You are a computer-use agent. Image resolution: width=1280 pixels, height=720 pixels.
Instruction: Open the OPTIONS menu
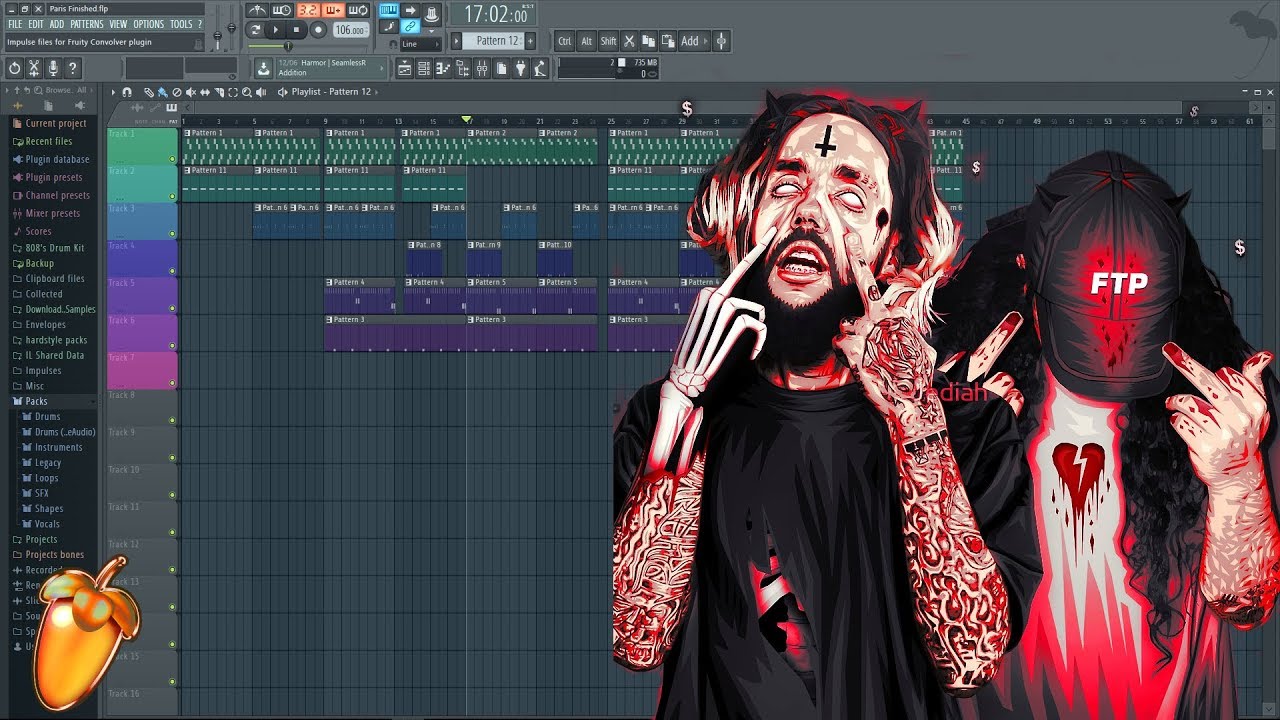pos(148,24)
